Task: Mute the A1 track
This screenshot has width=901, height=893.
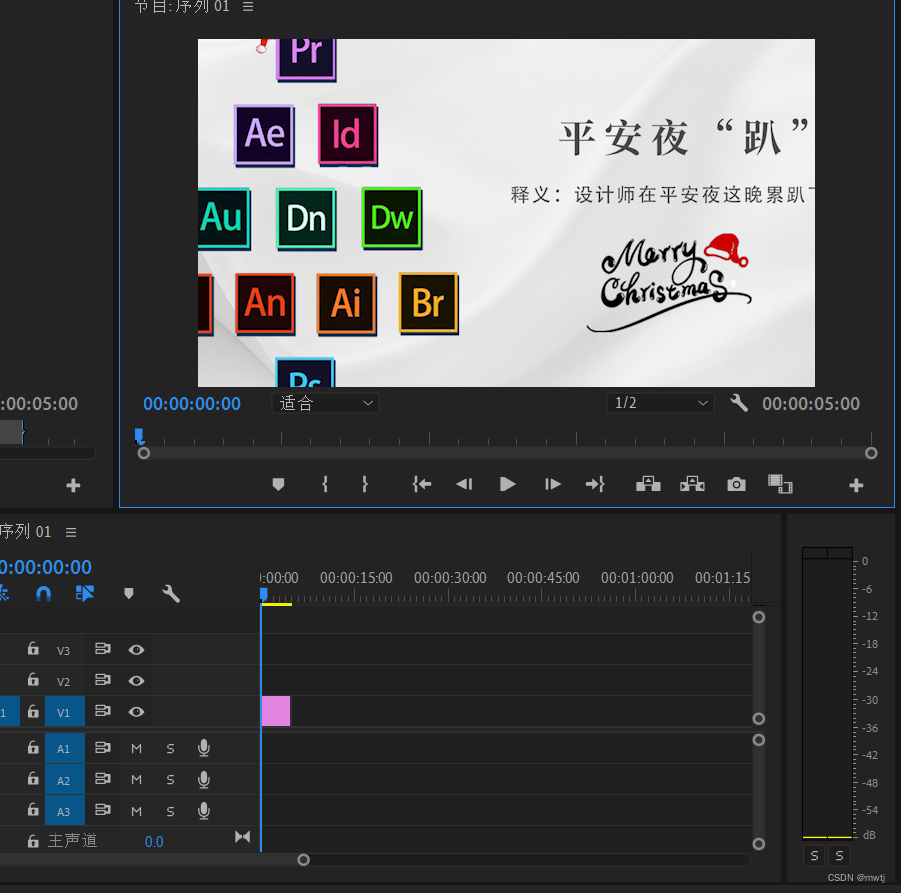Action: [x=136, y=749]
